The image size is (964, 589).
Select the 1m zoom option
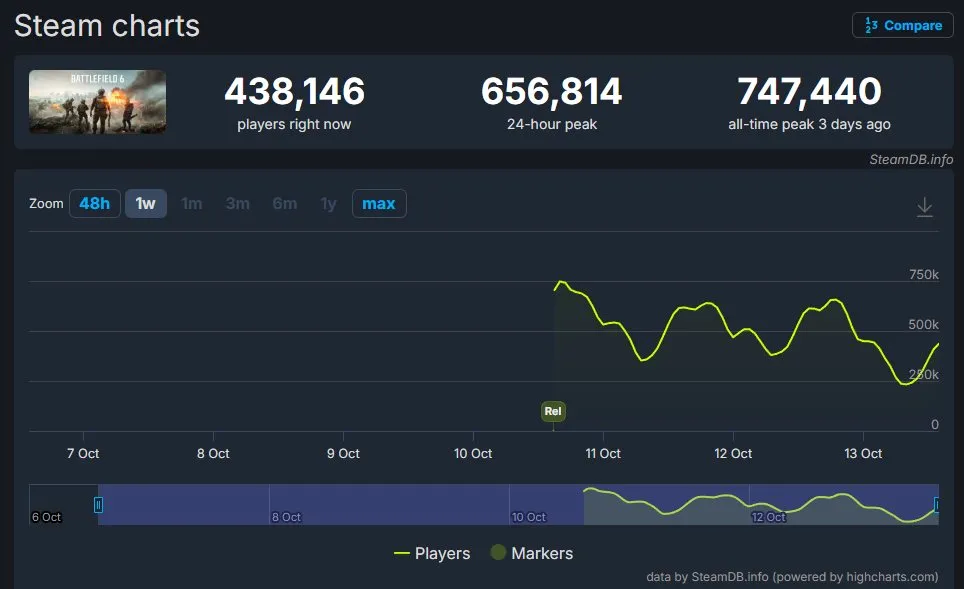(x=191, y=203)
